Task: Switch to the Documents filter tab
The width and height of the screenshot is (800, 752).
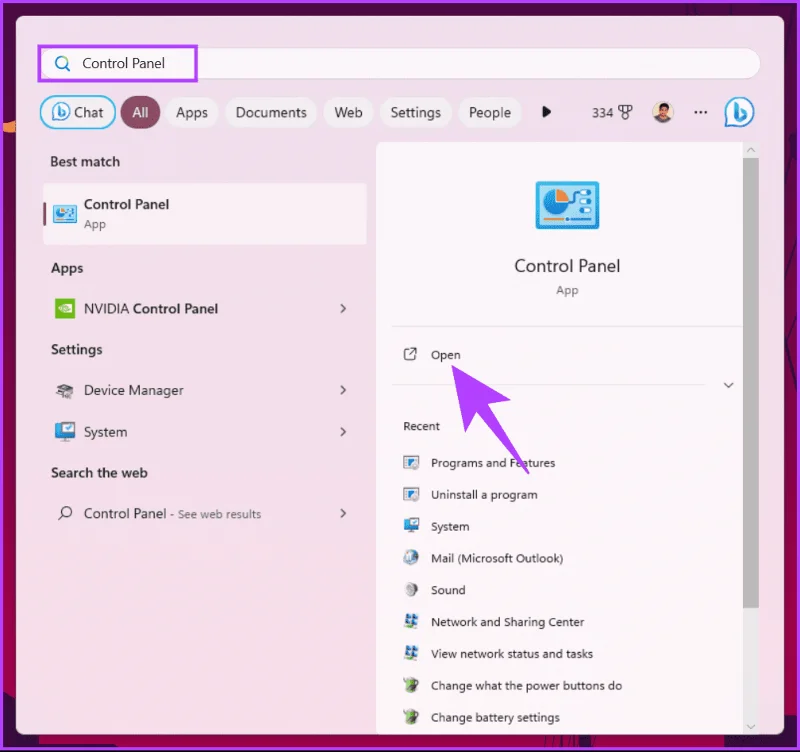Action: coord(271,112)
